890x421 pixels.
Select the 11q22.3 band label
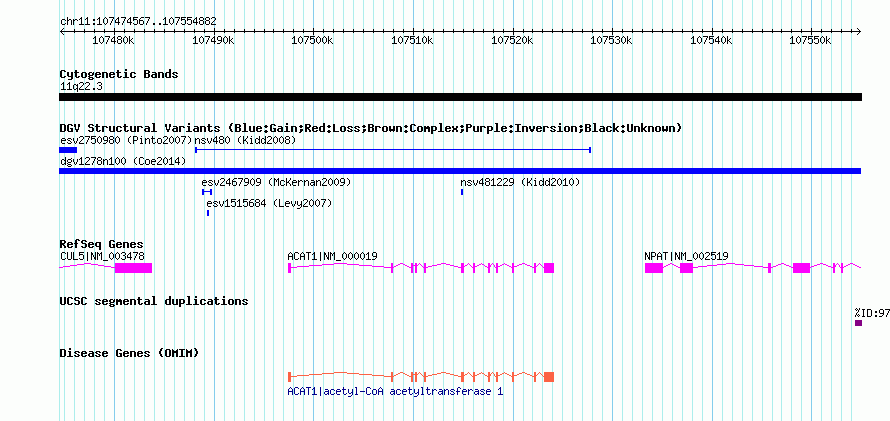[x=81, y=87]
